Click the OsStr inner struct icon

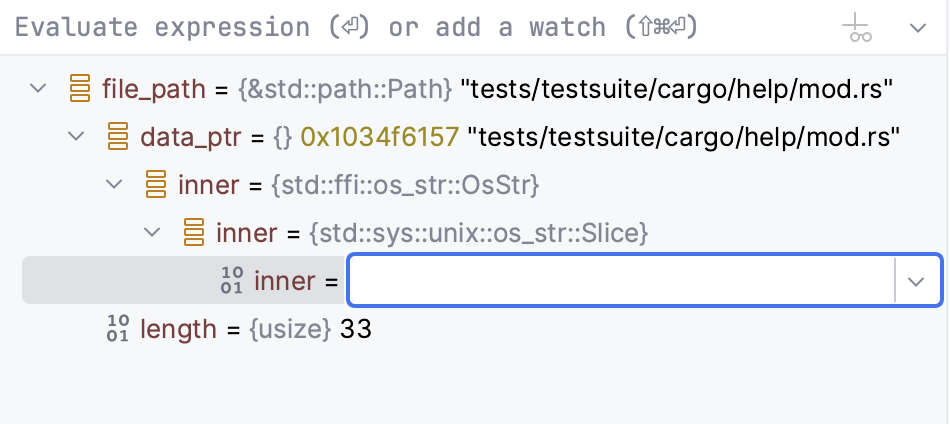point(156,184)
